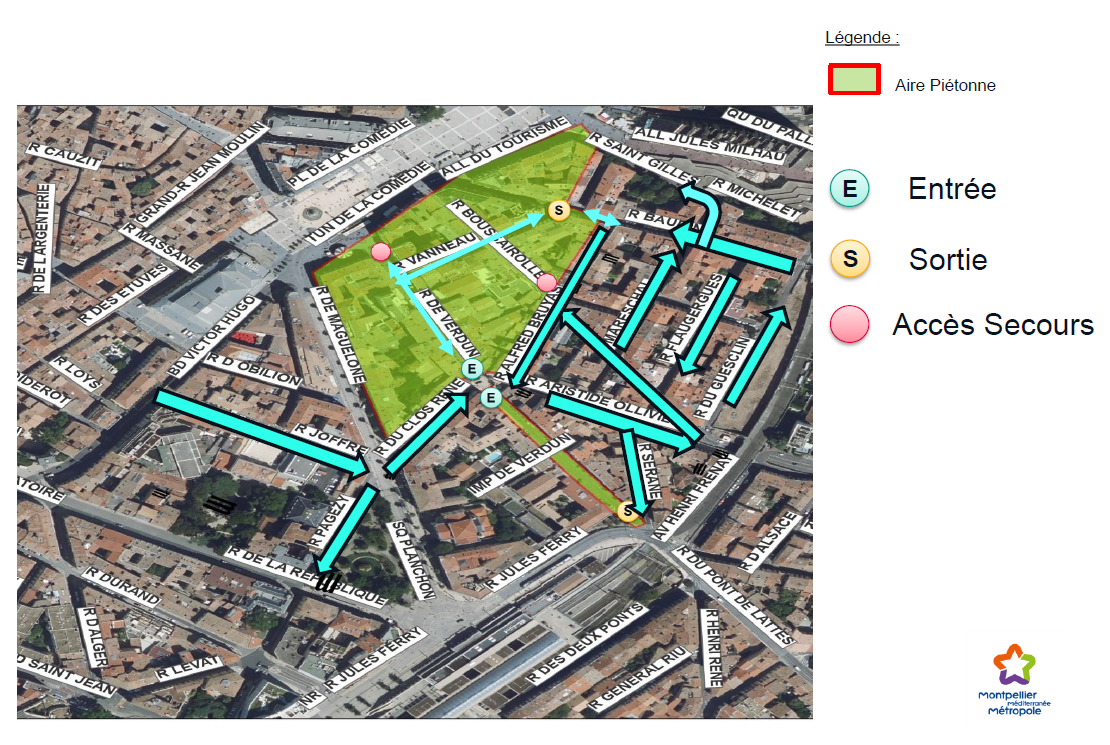The image size is (1110, 745).
Task: Click the 'SQ PLANCHON' map label
Action: pyautogui.click(x=413, y=558)
